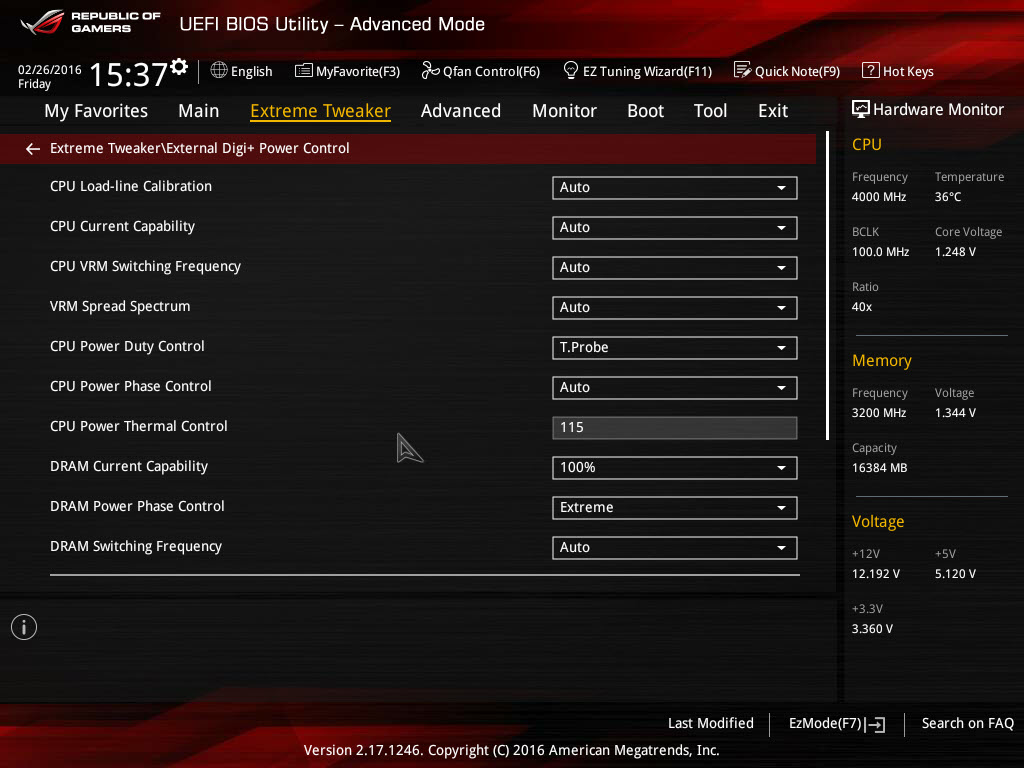Switch to EzMode(F7) exit icon
The width and height of the screenshot is (1024, 768).
tap(875, 724)
